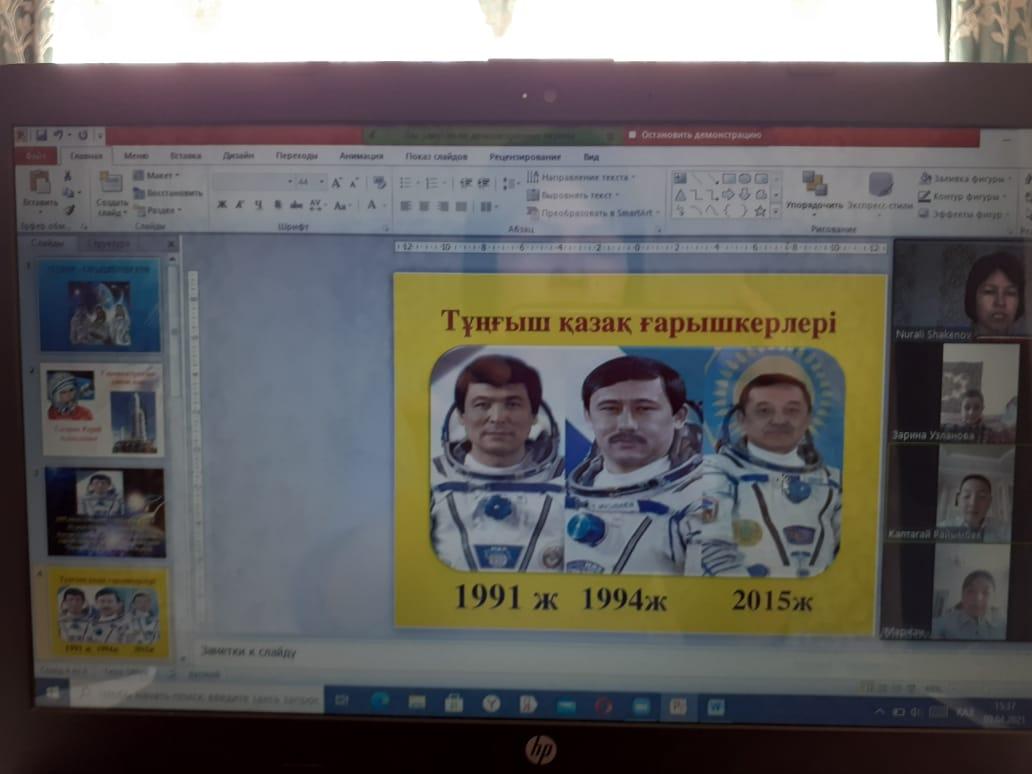Click the Create Slide (Создать слайд) icon

click(111, 185)
